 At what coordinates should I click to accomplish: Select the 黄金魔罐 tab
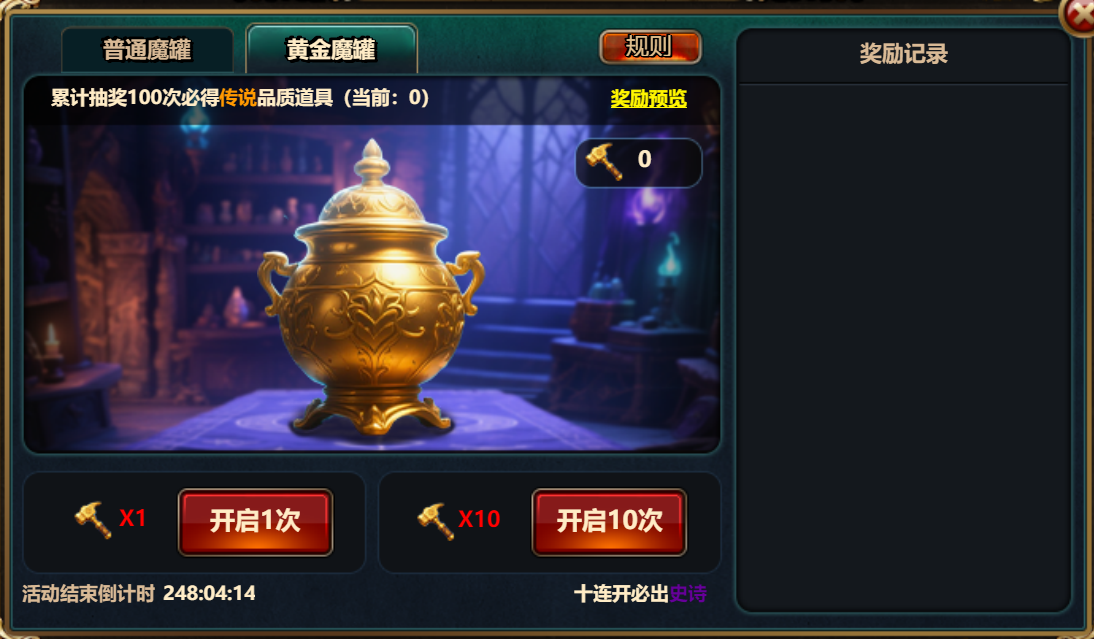pyautogui.click(x=331, y=49)
